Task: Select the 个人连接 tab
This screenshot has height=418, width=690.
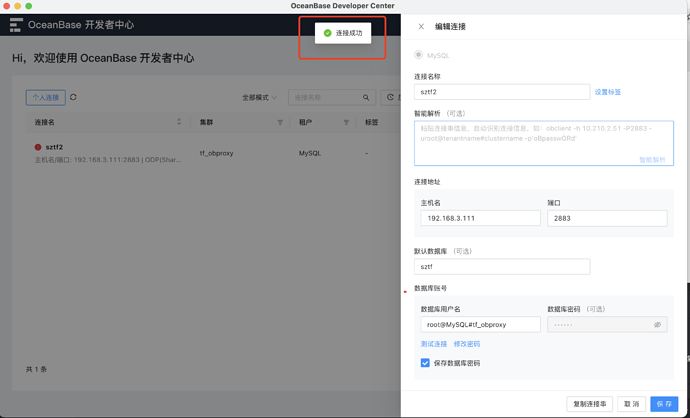Action: (x=46, y=98)
